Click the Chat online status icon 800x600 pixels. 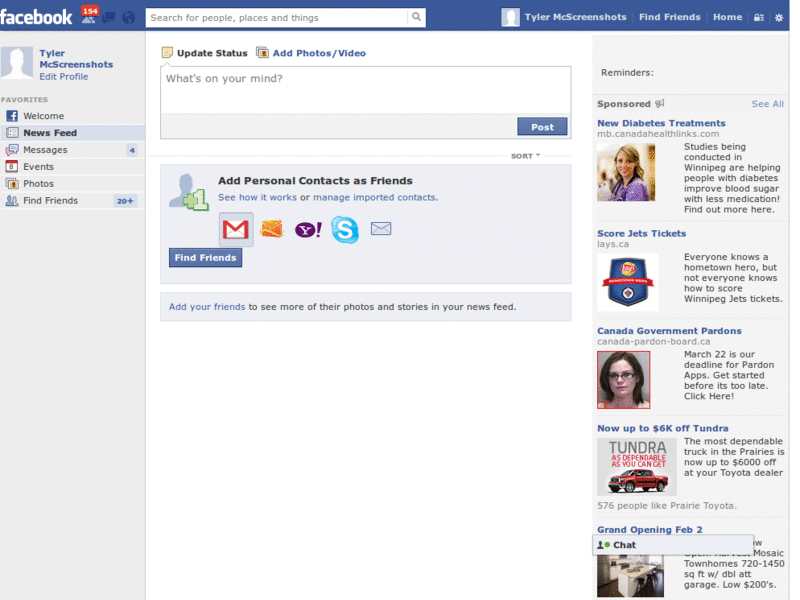(x=604, y=545)
